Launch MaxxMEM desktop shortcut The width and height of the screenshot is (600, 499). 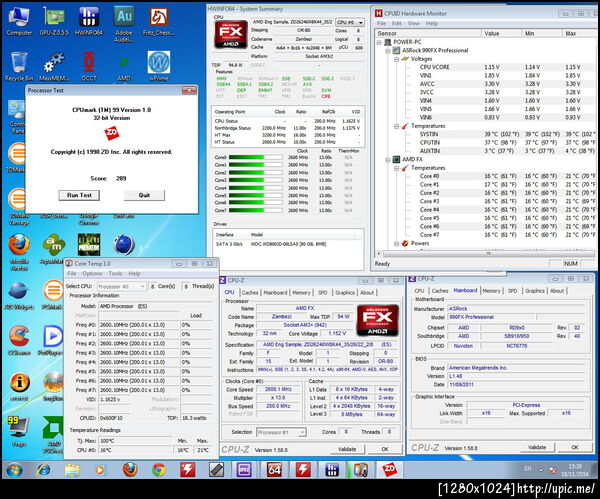(x=54, y=67)
